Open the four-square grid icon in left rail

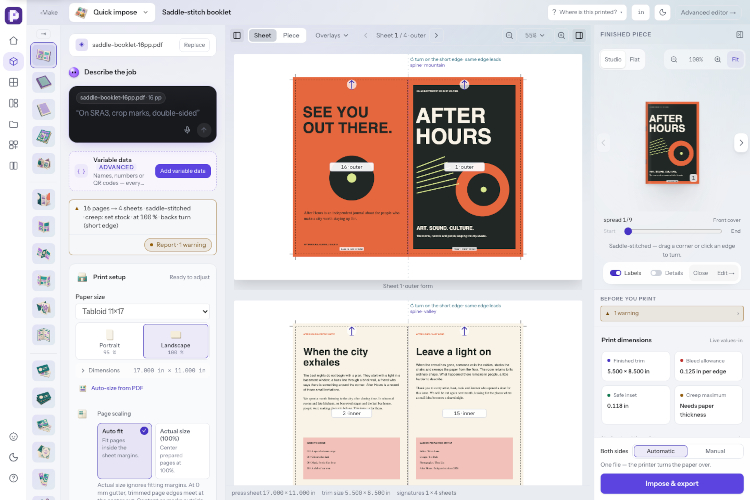[13, 82]
